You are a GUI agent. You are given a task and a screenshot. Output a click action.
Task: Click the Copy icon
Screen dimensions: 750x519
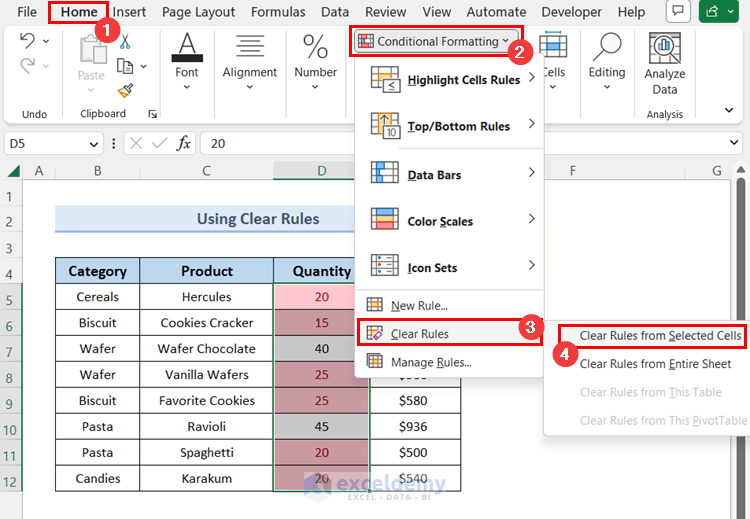[x=125, y=66]
